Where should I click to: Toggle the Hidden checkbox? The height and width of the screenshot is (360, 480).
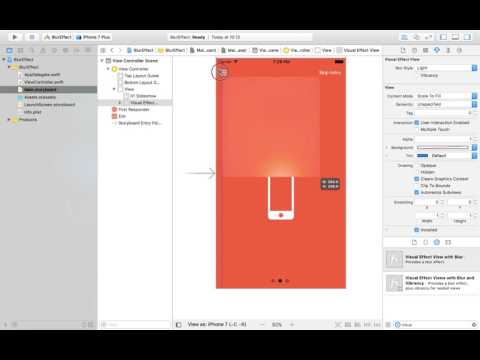pos(417,172)
